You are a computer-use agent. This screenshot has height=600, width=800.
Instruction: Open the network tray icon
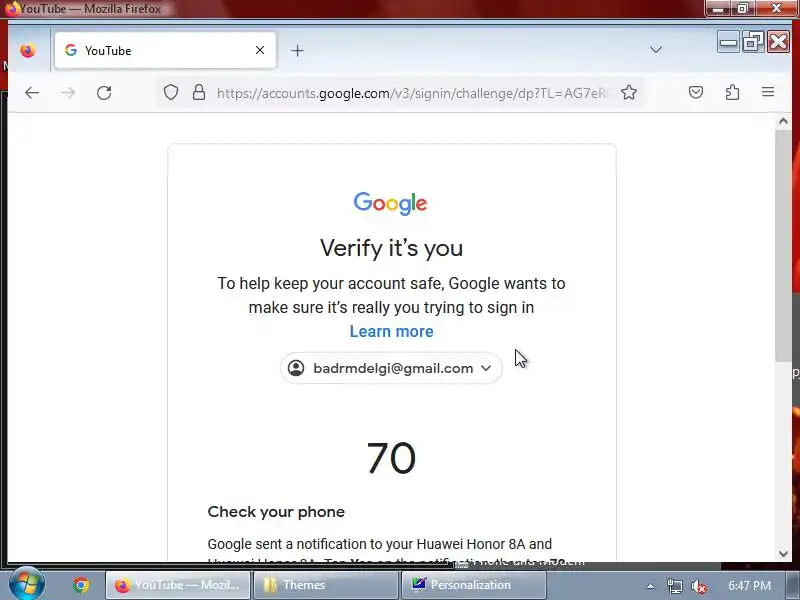click(x=674, y=586)
